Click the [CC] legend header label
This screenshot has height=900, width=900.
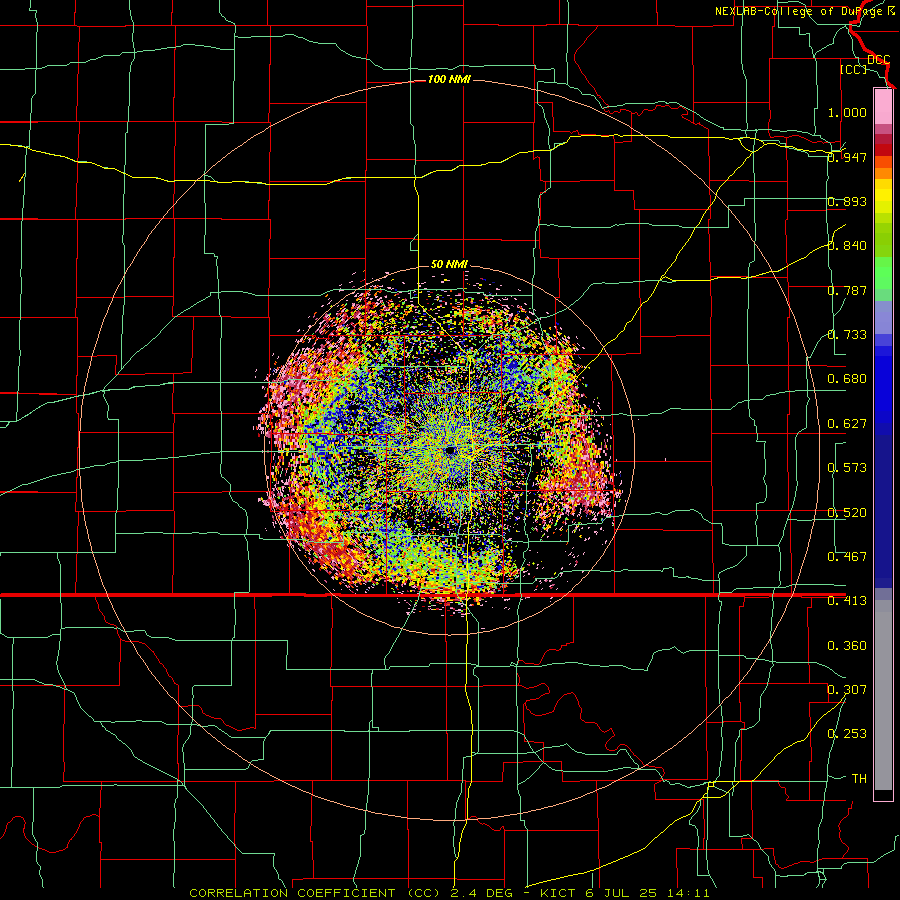(853, 69)
